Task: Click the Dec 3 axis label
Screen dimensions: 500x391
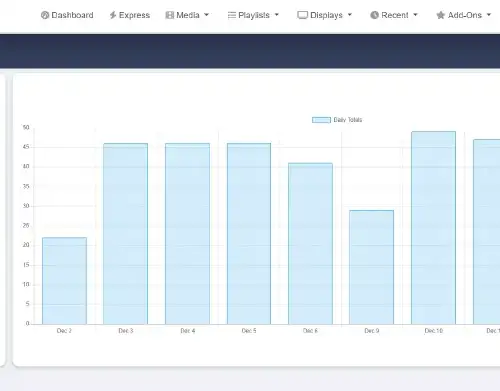Action: [126, 331]
